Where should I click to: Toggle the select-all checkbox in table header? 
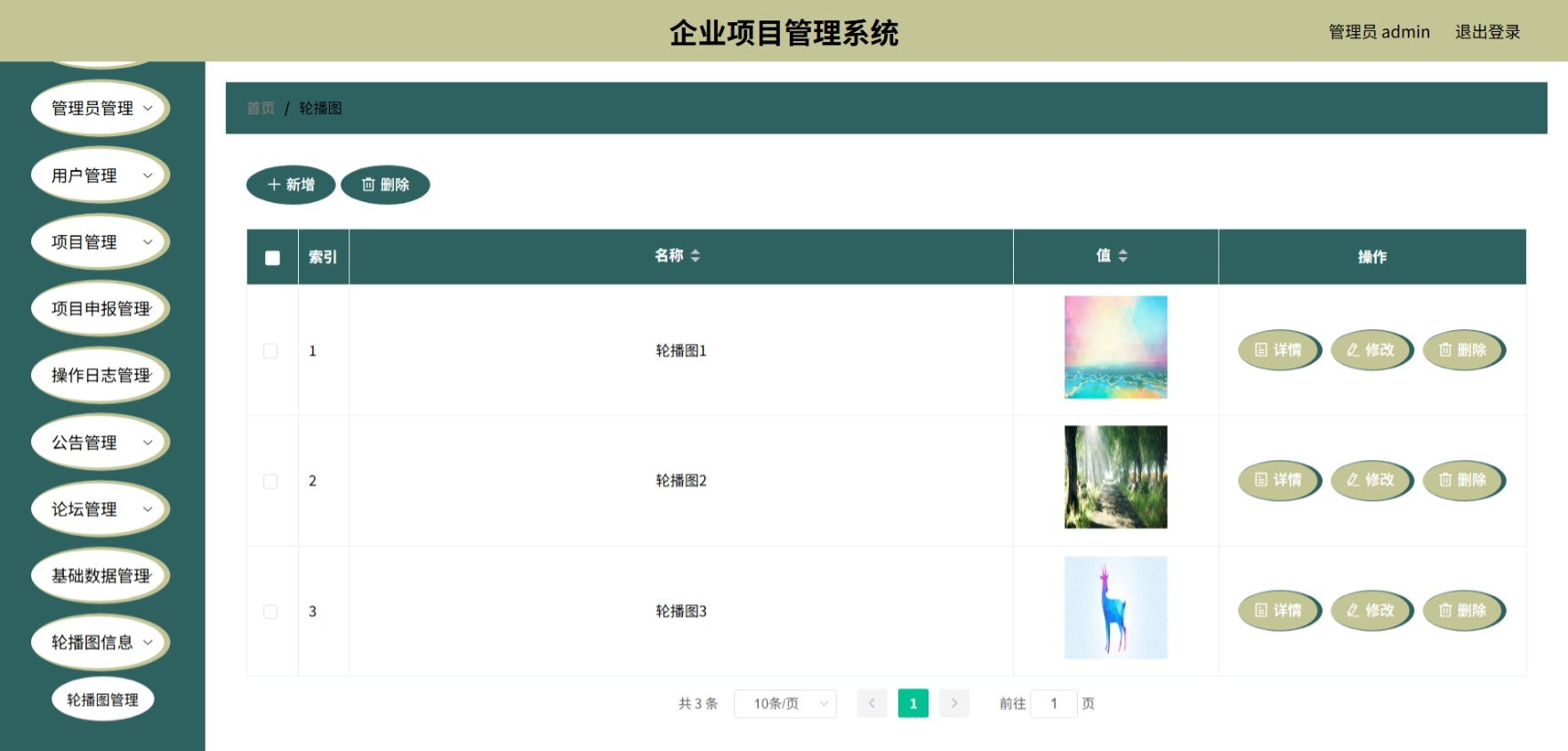pyautogui.click(x=272, y=258)
